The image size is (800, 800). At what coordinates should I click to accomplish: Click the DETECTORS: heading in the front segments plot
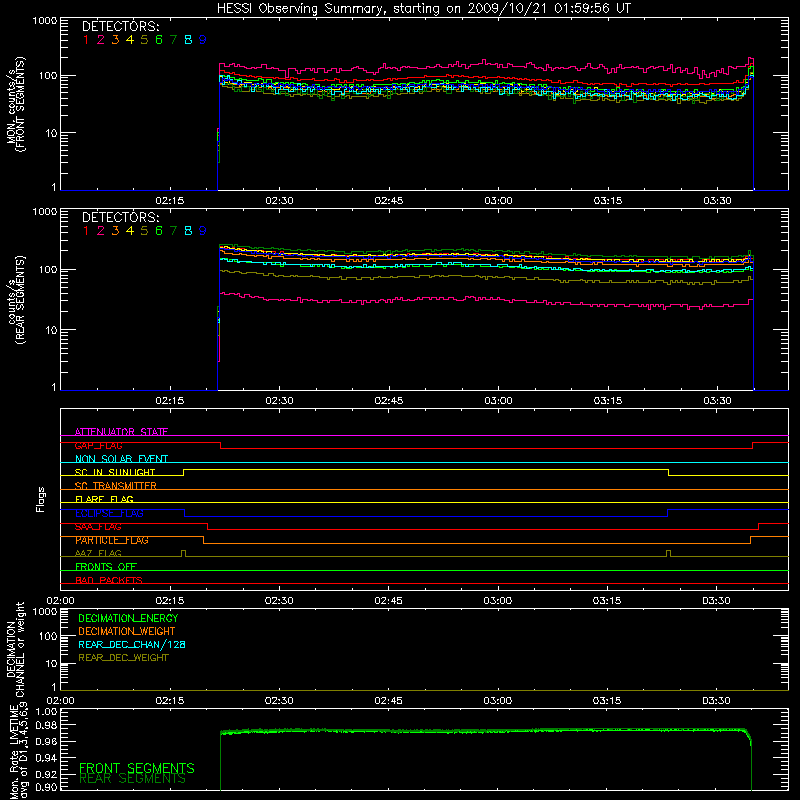[120, 27]
